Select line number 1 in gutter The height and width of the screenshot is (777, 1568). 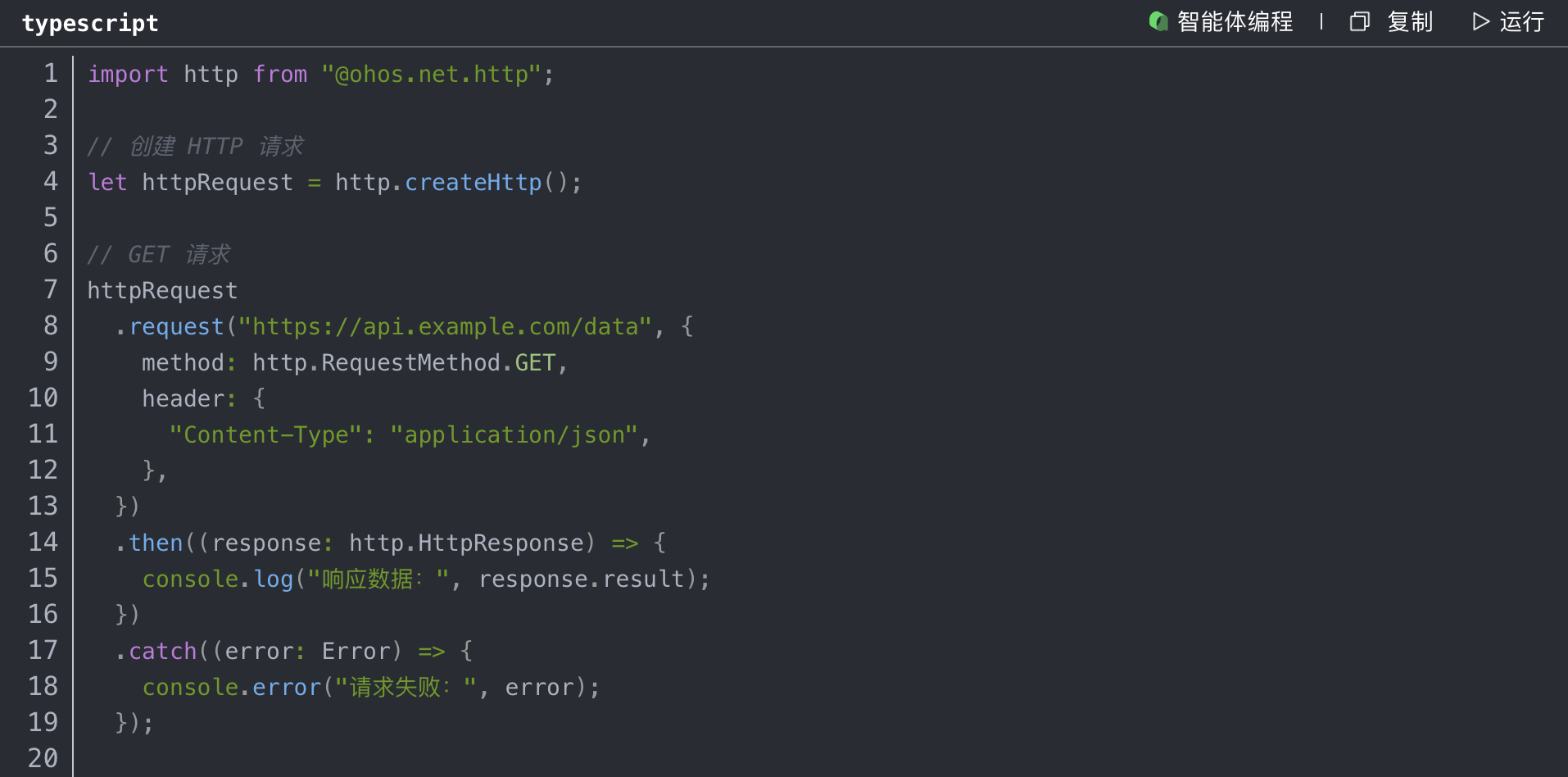pyautogui.click(x=51, y=74)
